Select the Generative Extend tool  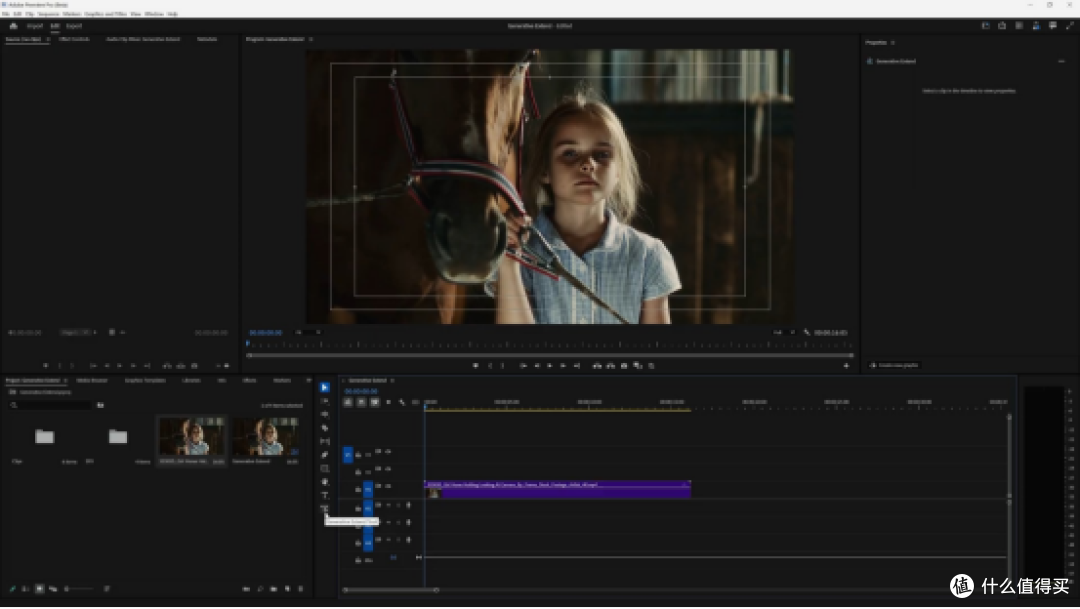324,509
